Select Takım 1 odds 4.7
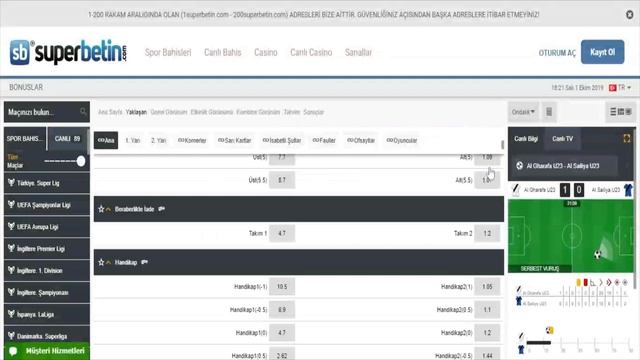This screenshot has width=640, height=360. click(282, 233)
